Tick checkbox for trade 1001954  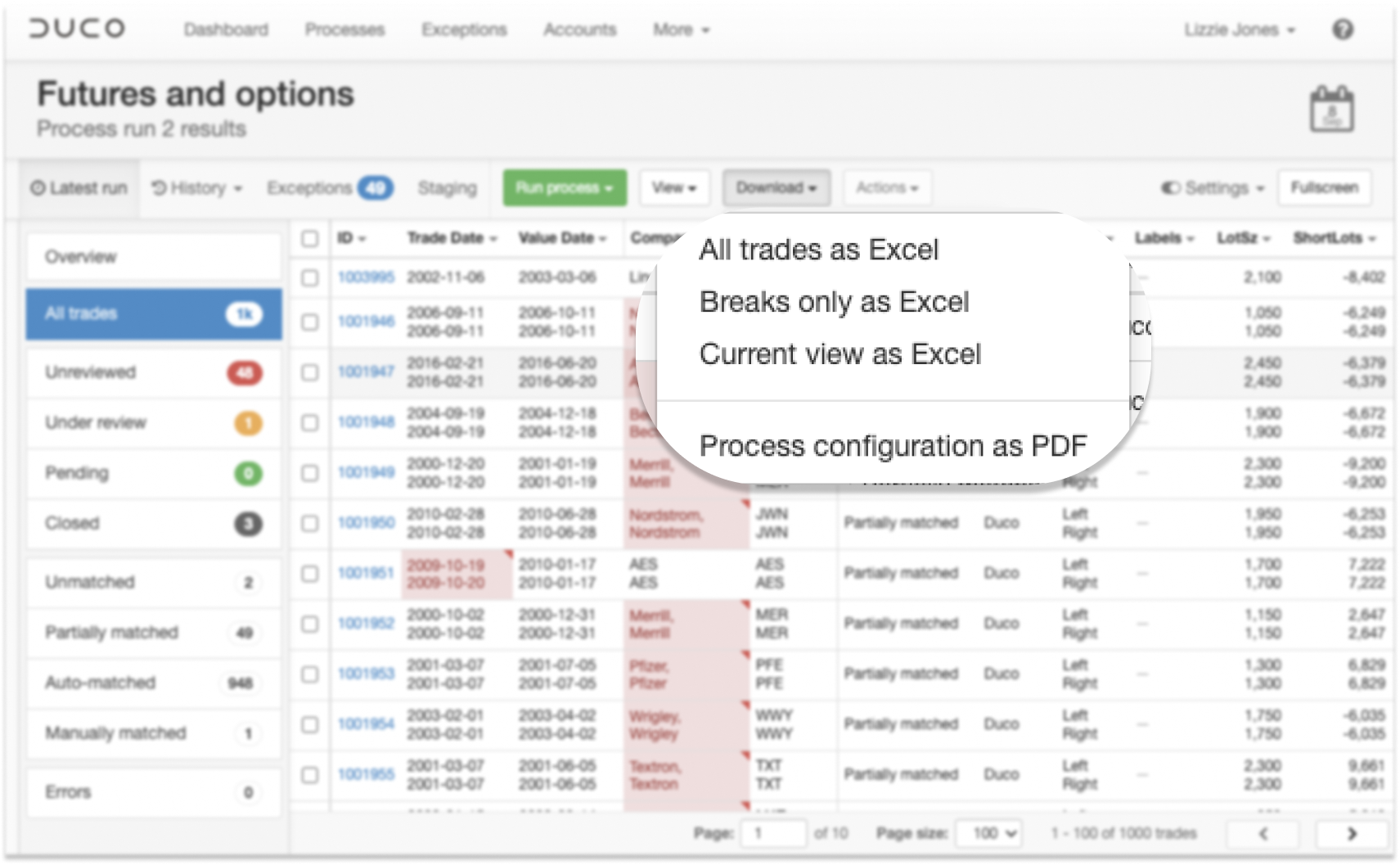tap(309, 724)
